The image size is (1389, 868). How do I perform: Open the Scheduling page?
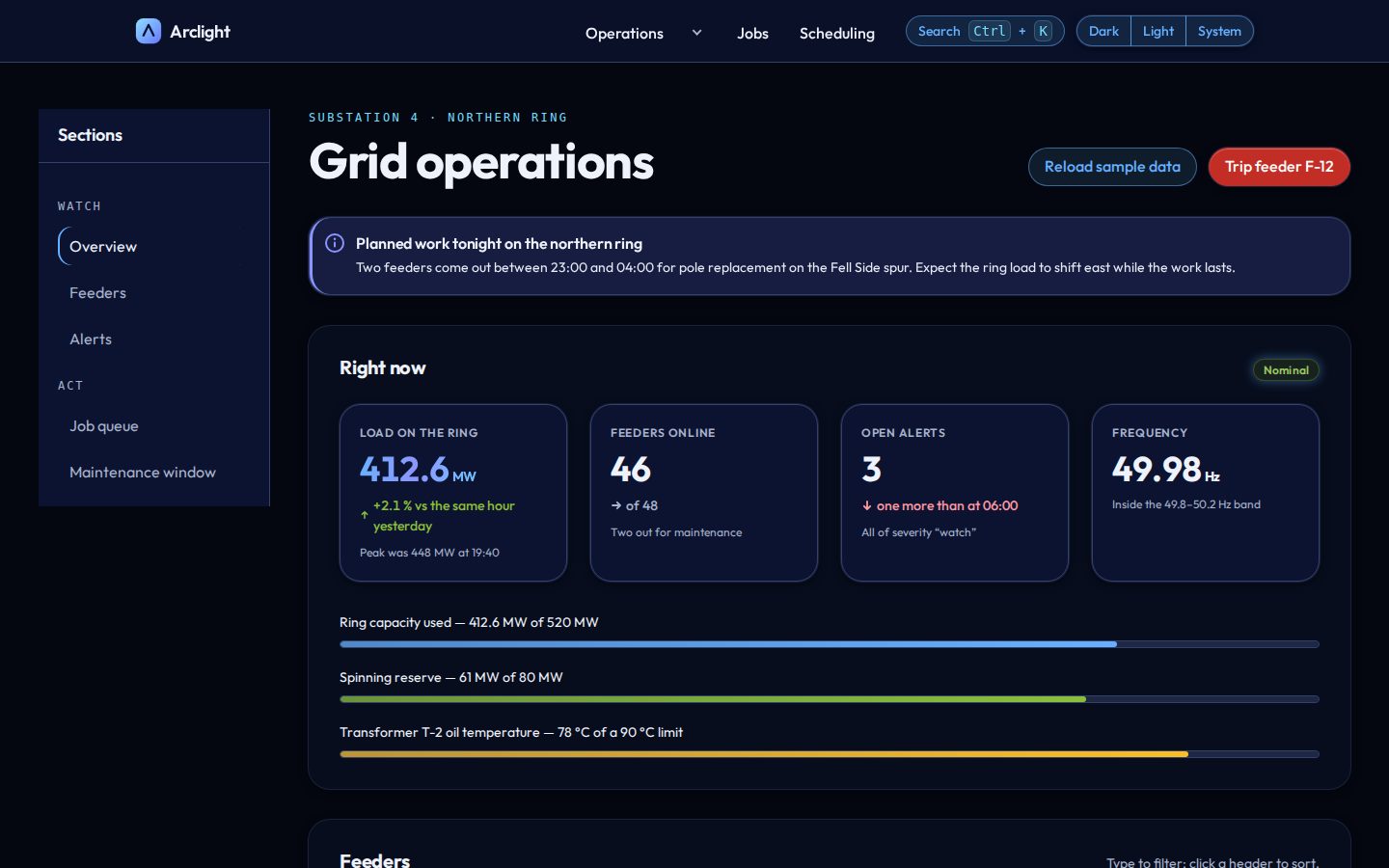pos(837,33)
